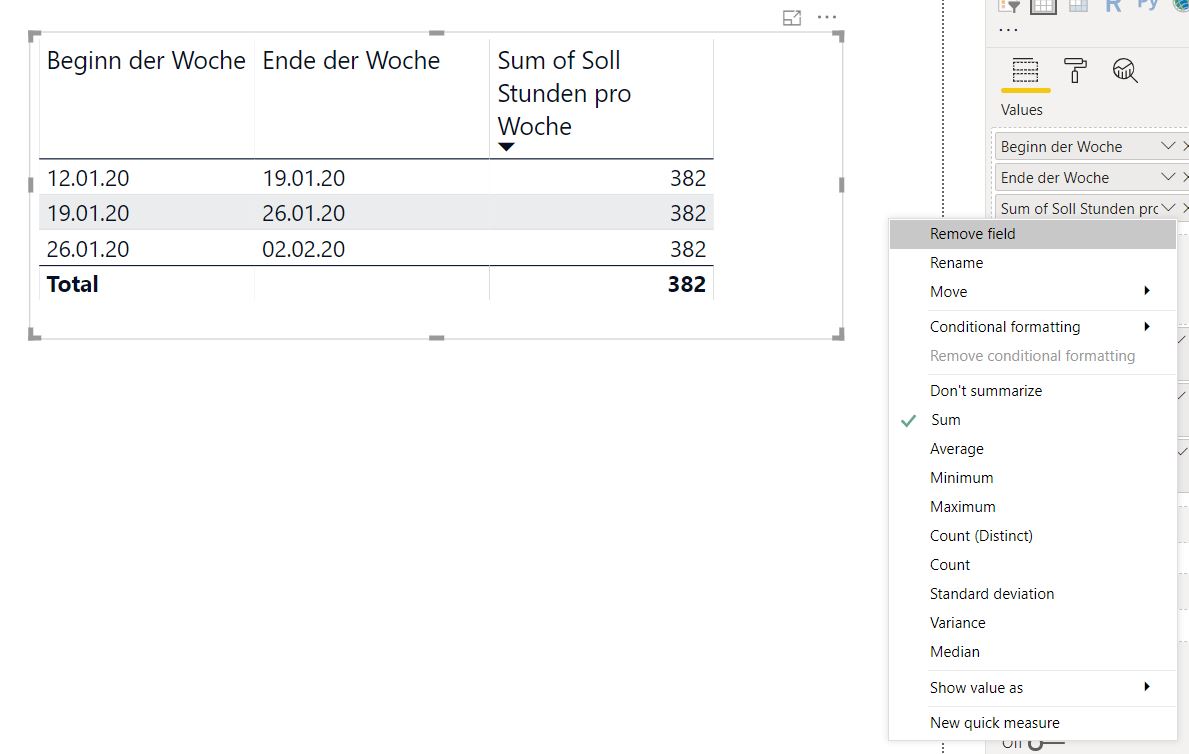Select the checked Sum aggregation
Image resolution: width=1189 pixels, height=754 pixels.
1033,419
